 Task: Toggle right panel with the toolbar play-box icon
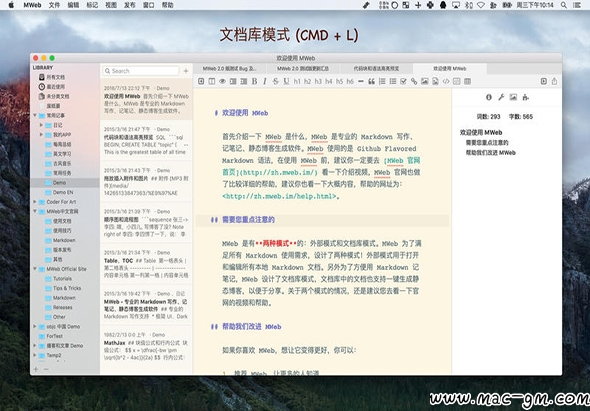pyautogui.click(x=543, y=81)
